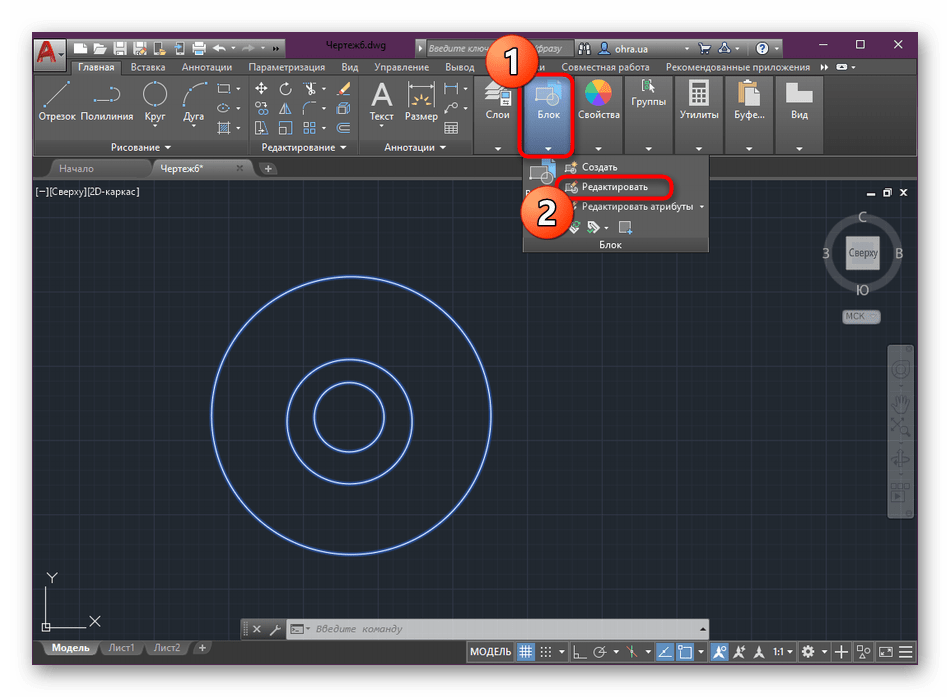Toggle ortho mode in status bar
Viewport: 950px width, 697px height.
pos(580,652)
